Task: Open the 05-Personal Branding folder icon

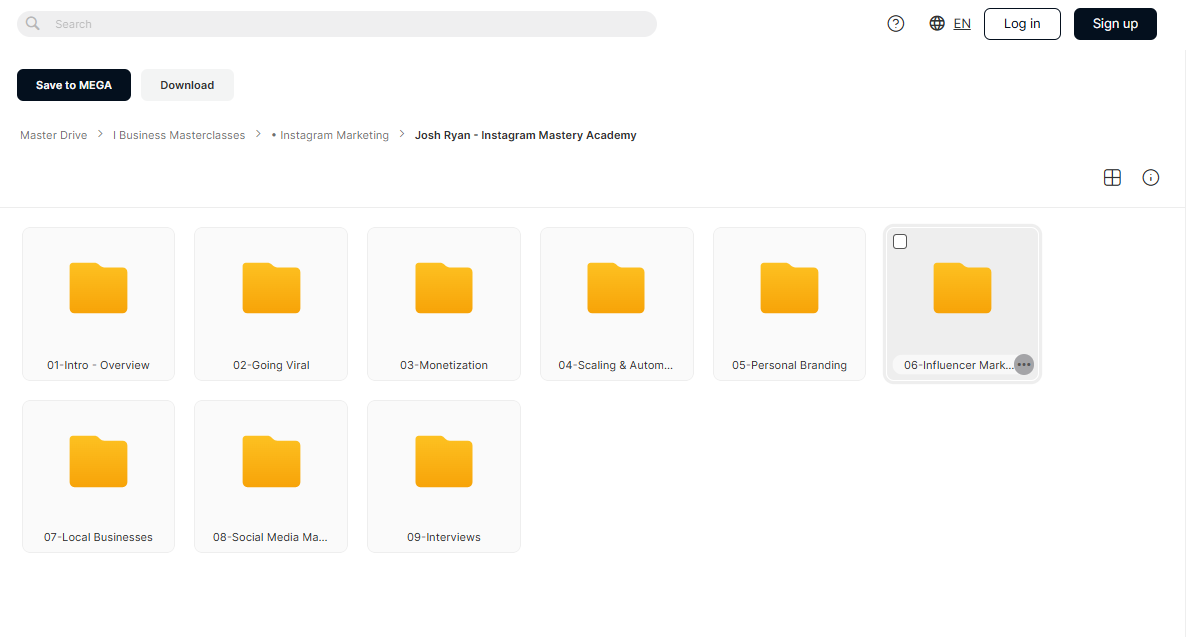Action: pyautogui.click(x=789, y=287)
